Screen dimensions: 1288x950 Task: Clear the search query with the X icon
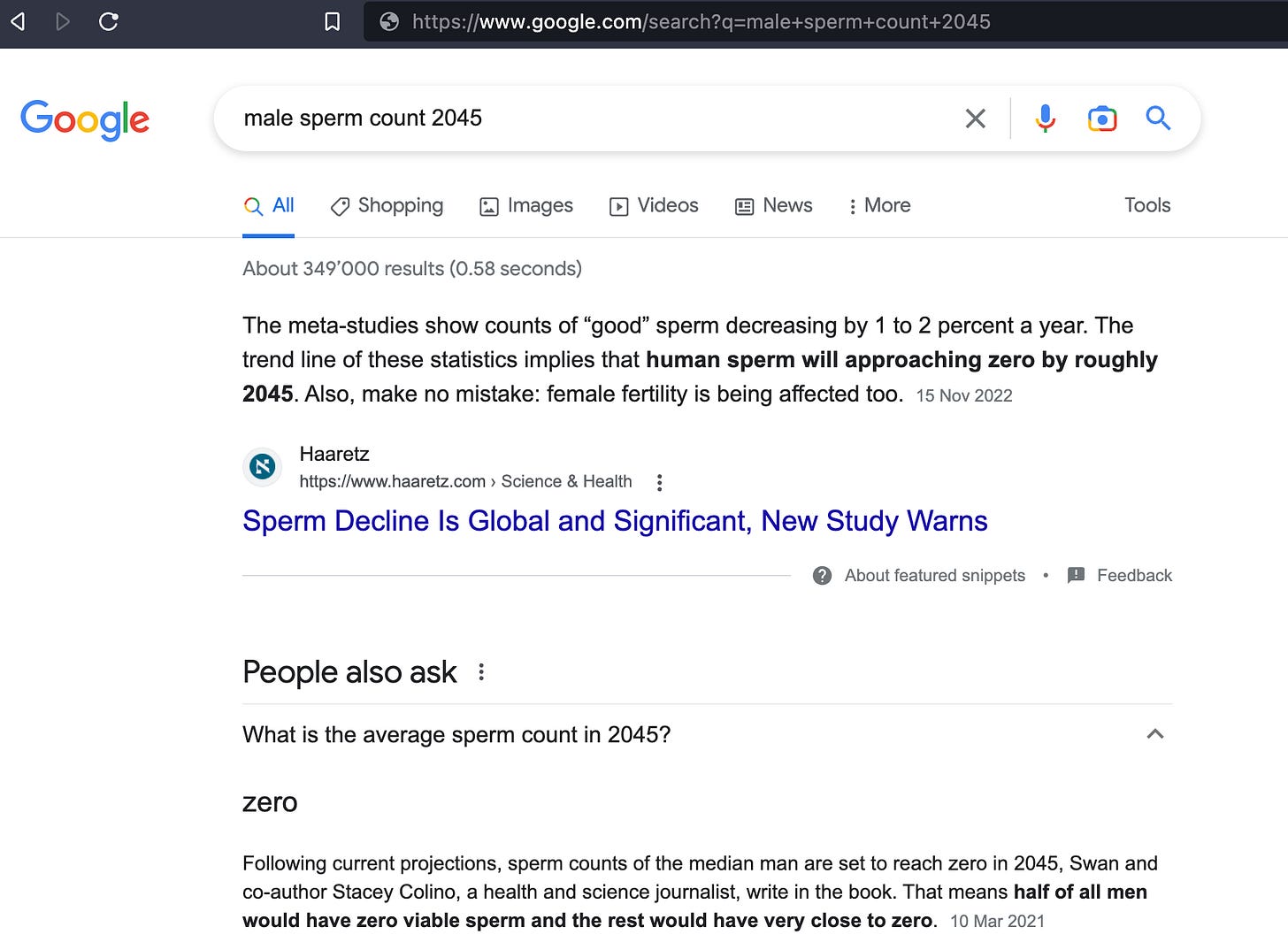pyautogui.click(x=975, y=119)
